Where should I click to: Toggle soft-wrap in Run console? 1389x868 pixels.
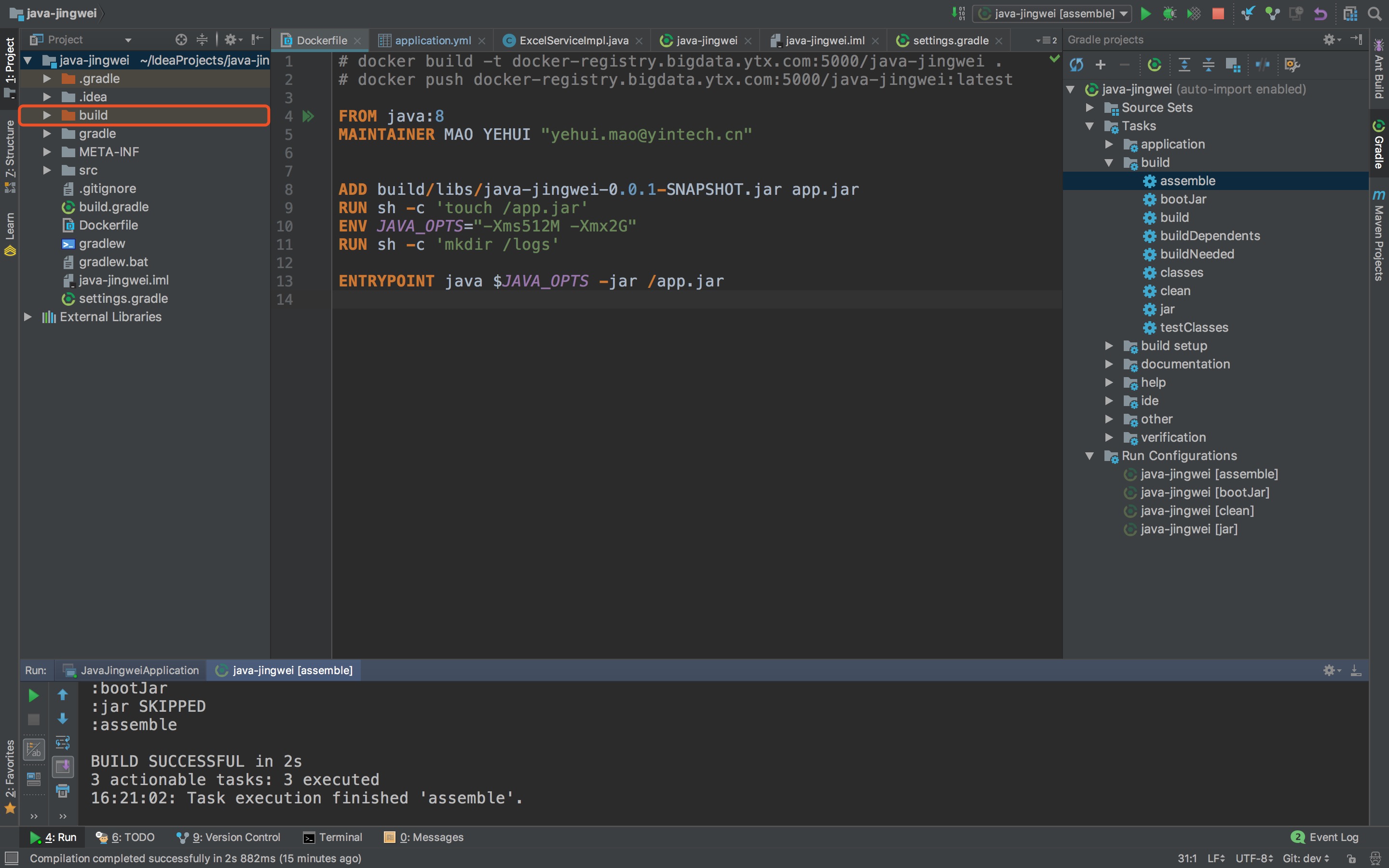click(x=63, y=743)
